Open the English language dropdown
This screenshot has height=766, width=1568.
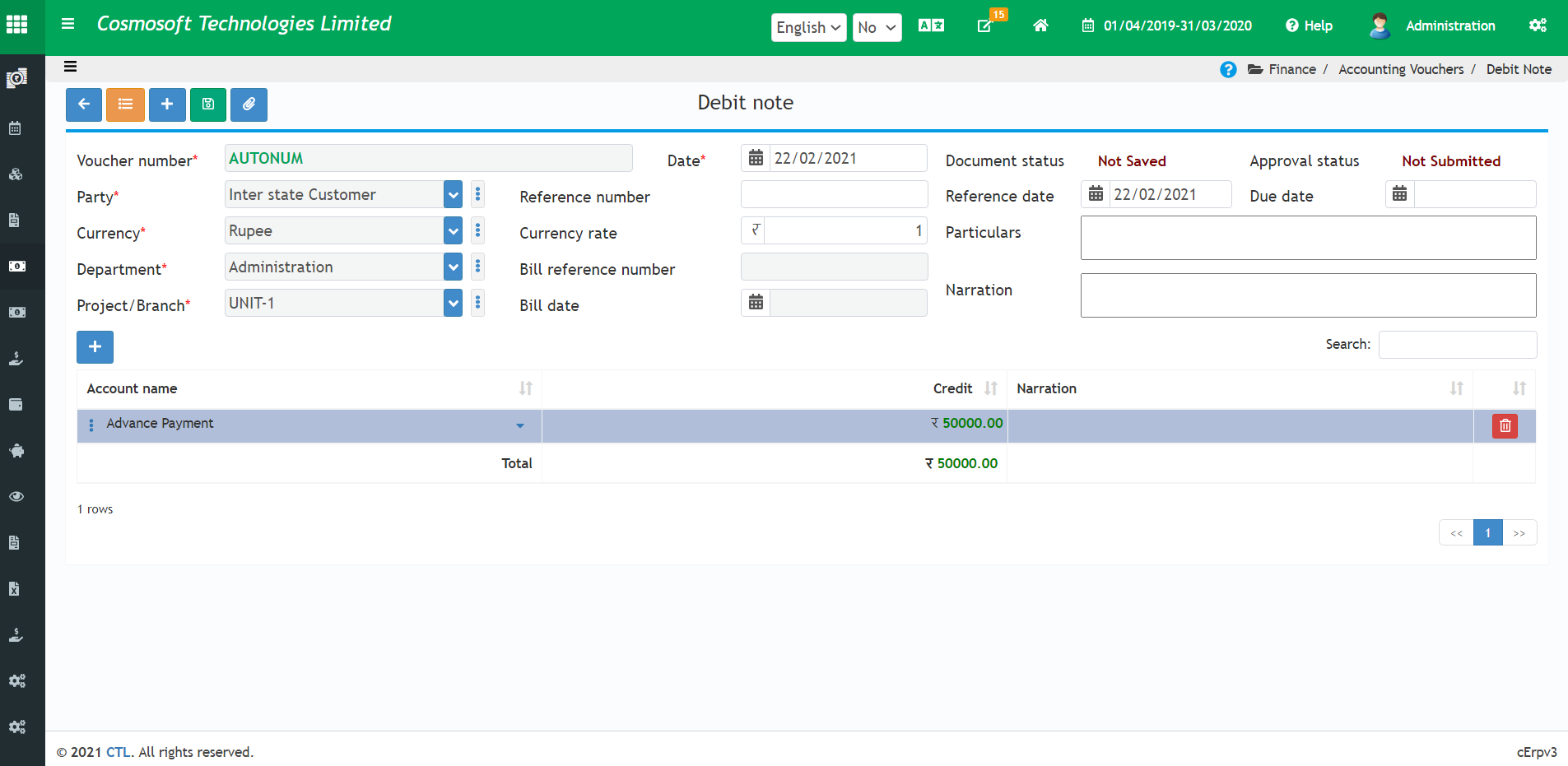click(x=808, y=27)
